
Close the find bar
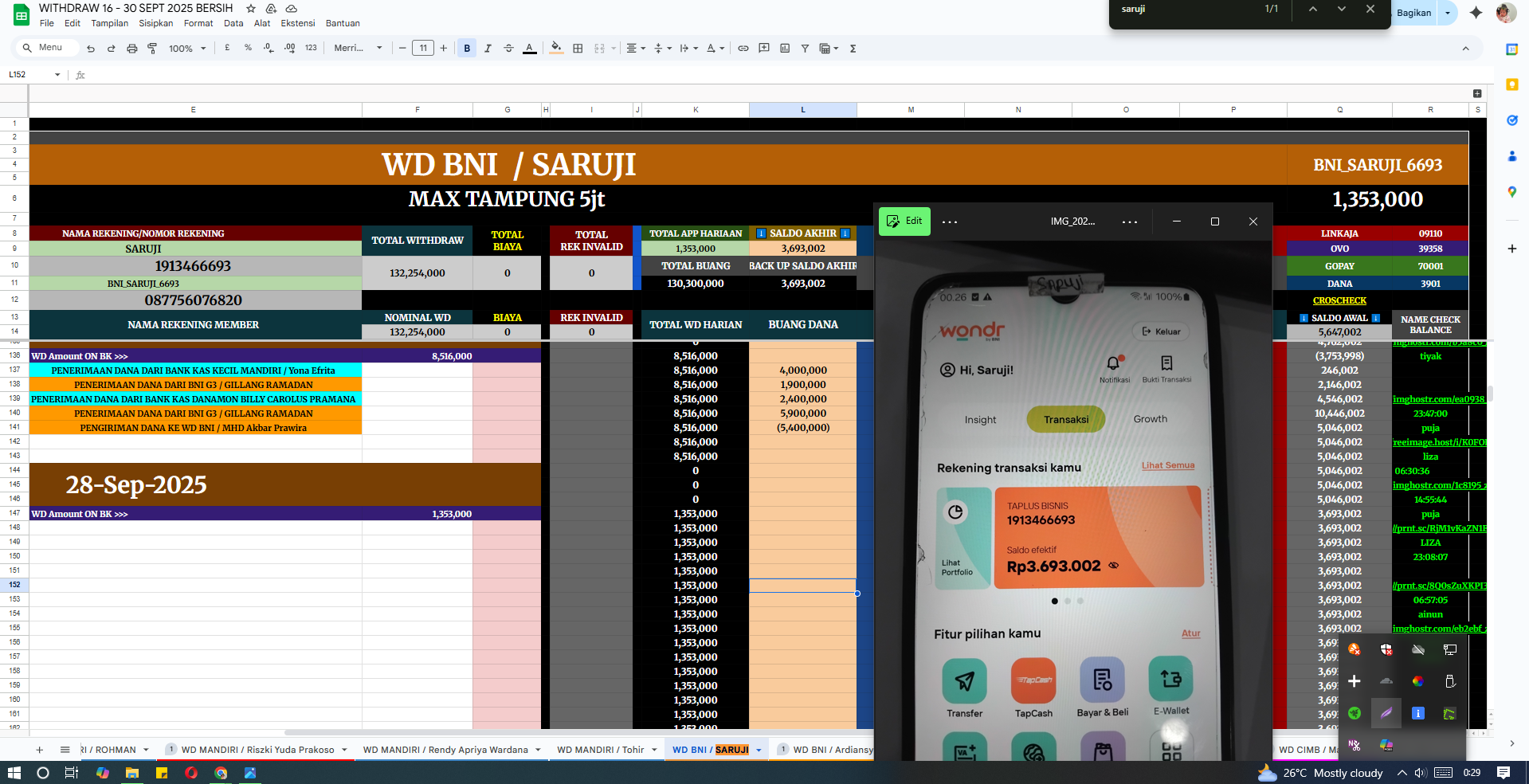point(1370,9)
